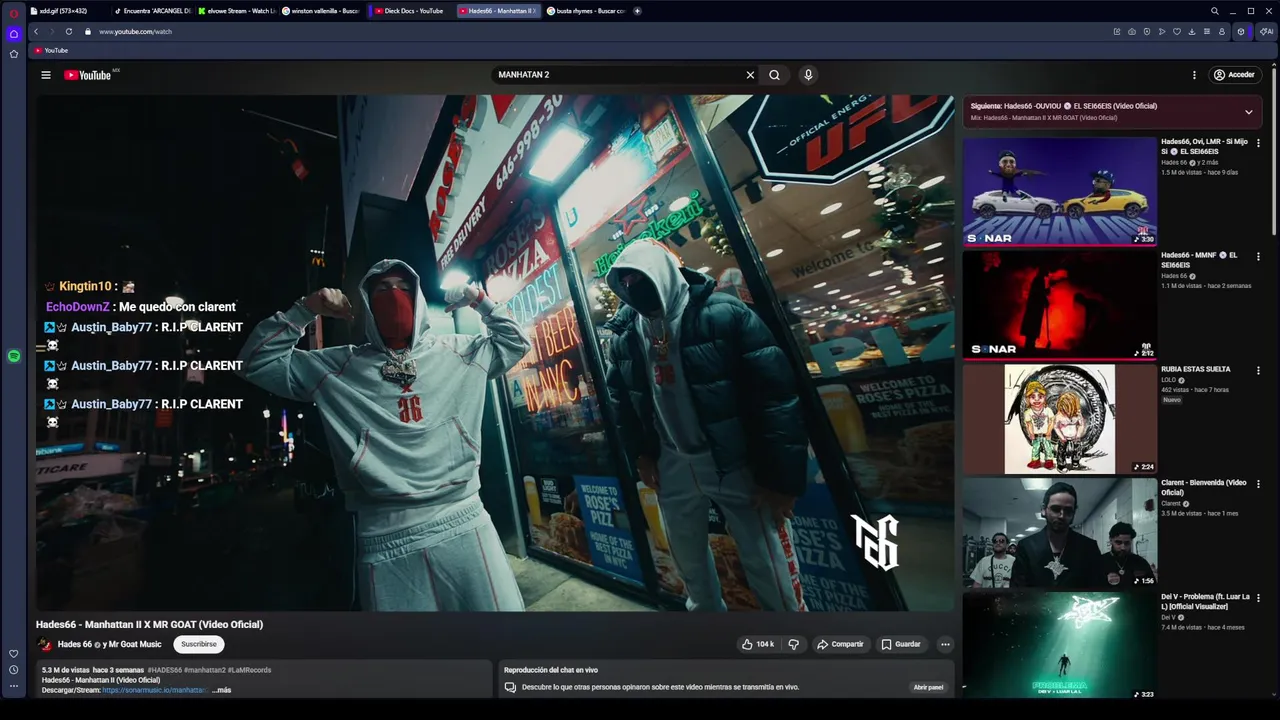Image resolution: width=1280 pixels, height=720 pixels.
Task: Open Hades66 - MMNF video thumbnail
Action: coord(1059,305)
